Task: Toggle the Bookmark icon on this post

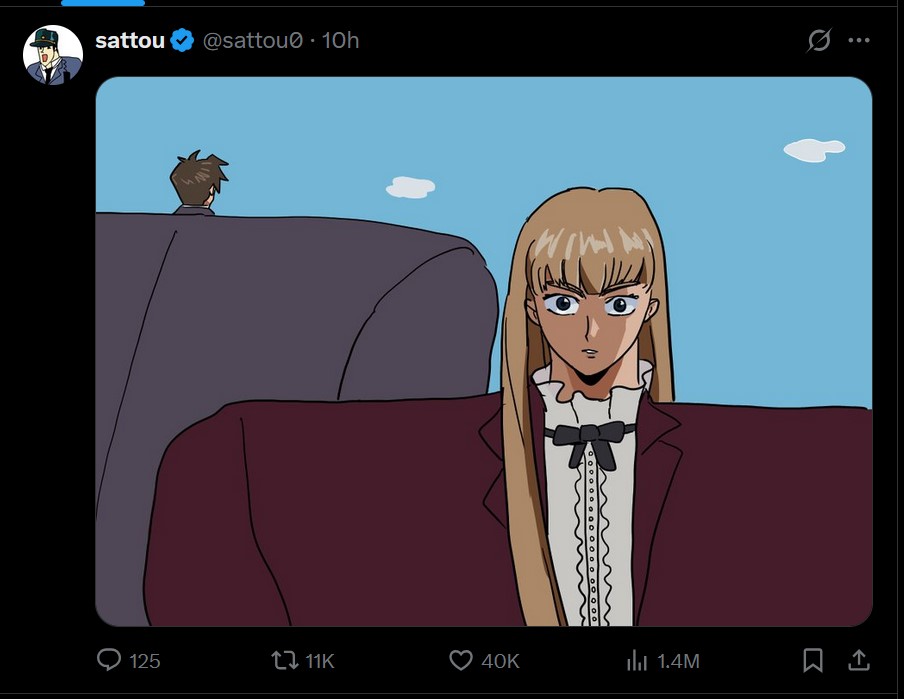Action: [813, 660]
